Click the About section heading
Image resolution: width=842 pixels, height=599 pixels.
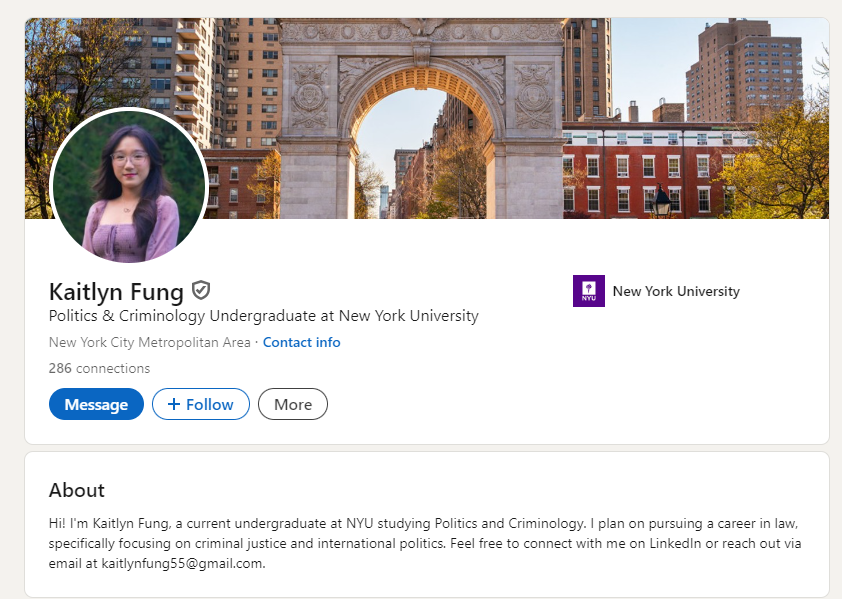(77, 490)
